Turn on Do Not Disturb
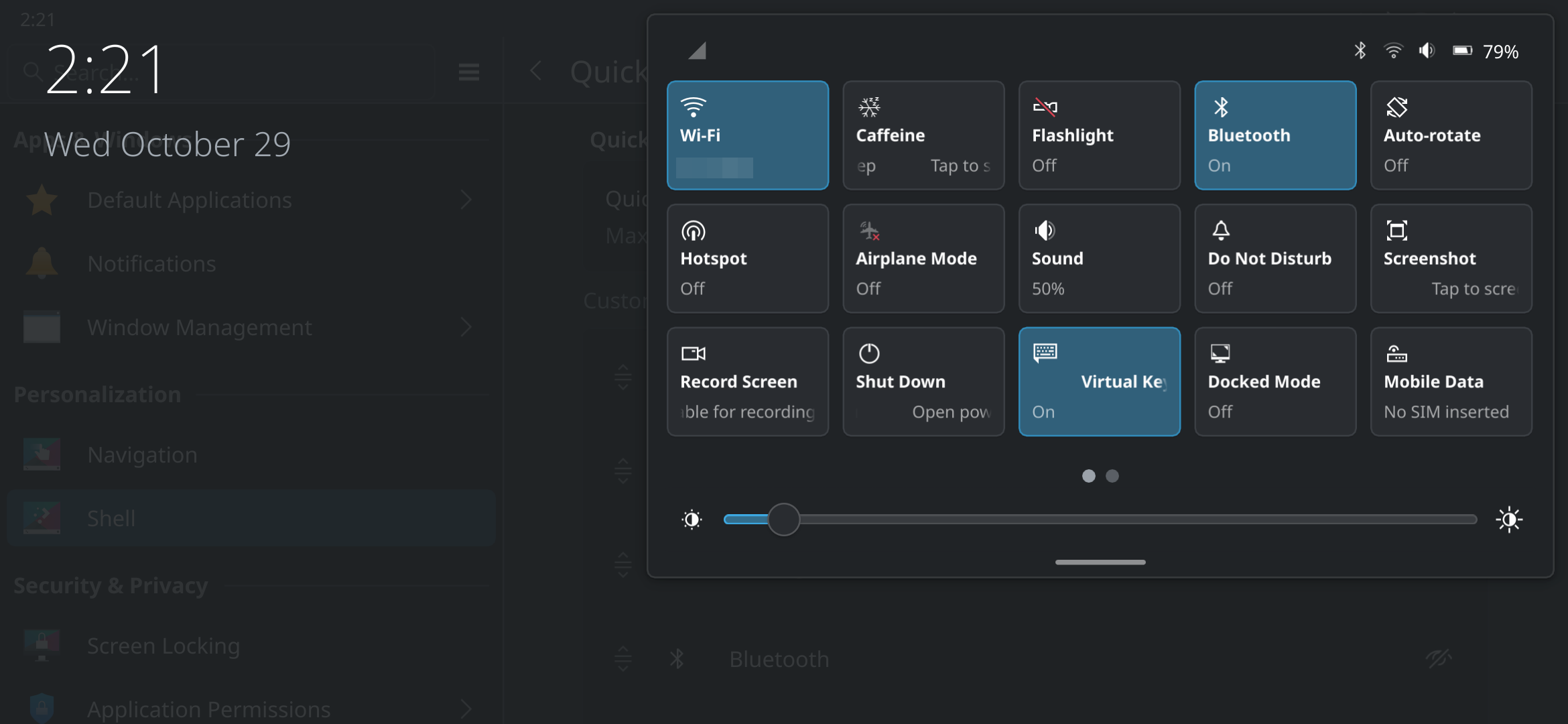This screenshot has width=1568, height=724. tap(1275, 258)
